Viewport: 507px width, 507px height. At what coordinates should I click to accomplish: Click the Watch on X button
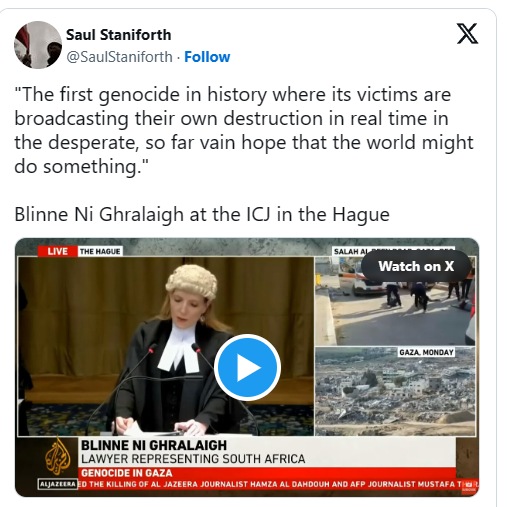416,266
